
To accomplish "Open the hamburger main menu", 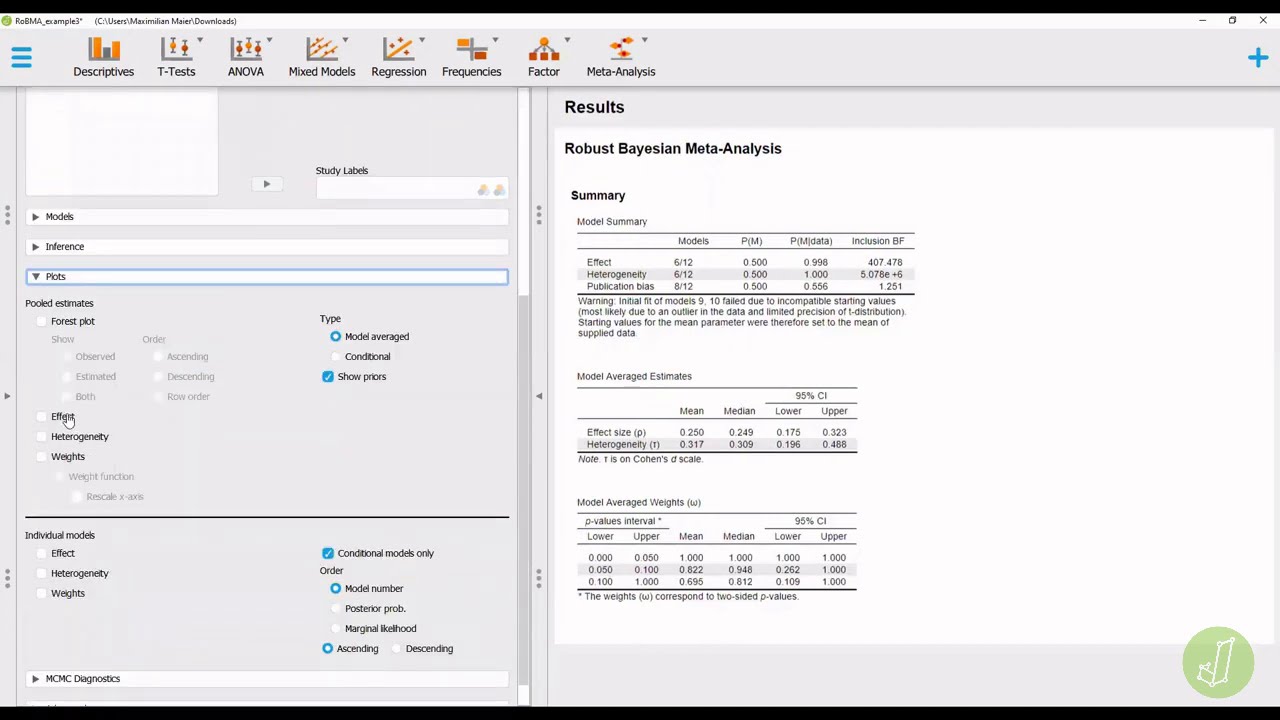I will tap(22, 58).
